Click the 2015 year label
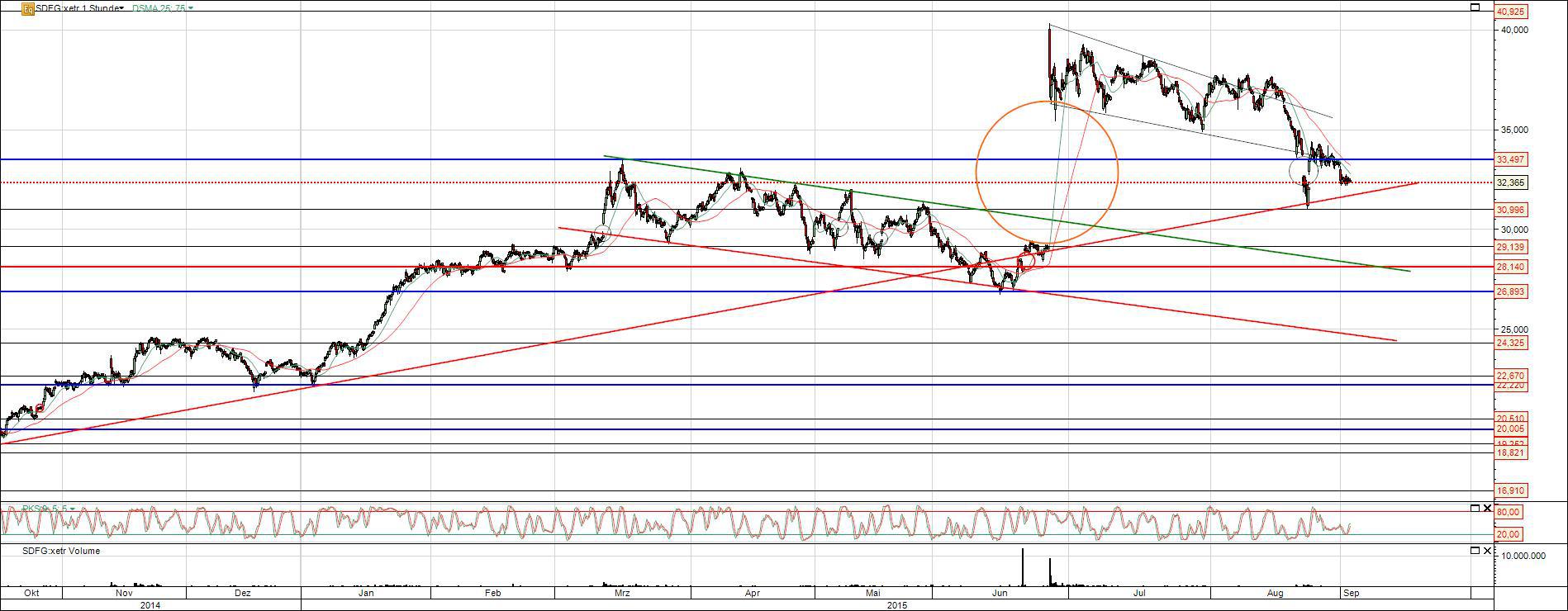 [x=897, y=604]
